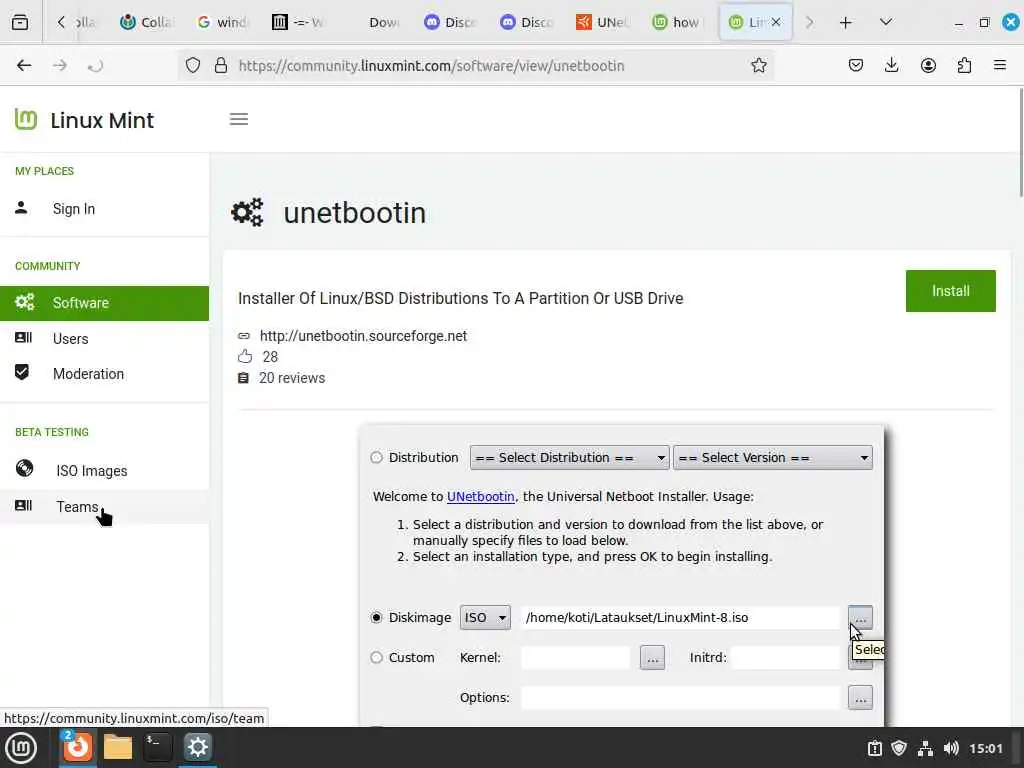Image resolution: width=1024 pixels, height=768 pixels.
Task: Click the Kernel input field
Action: pos(575,657)
